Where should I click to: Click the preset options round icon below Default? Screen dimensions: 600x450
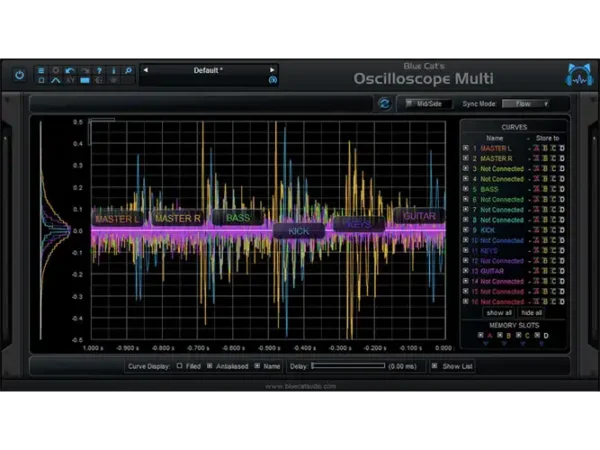(x=272, y=80)
